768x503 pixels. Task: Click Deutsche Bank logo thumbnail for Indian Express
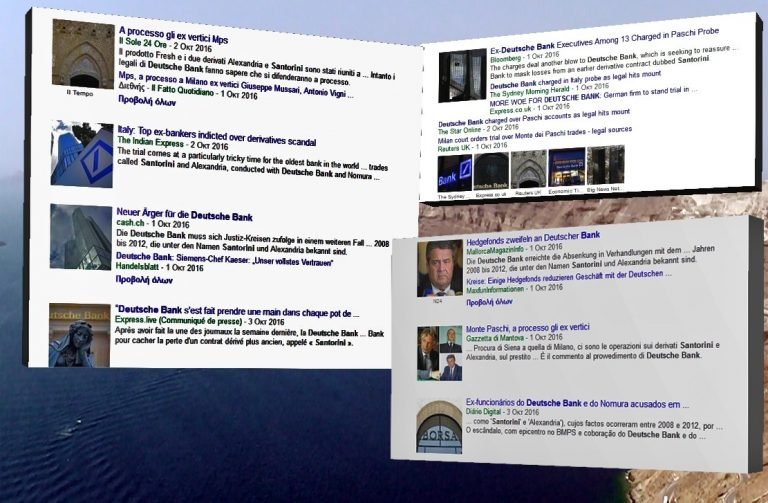point(82,154)
